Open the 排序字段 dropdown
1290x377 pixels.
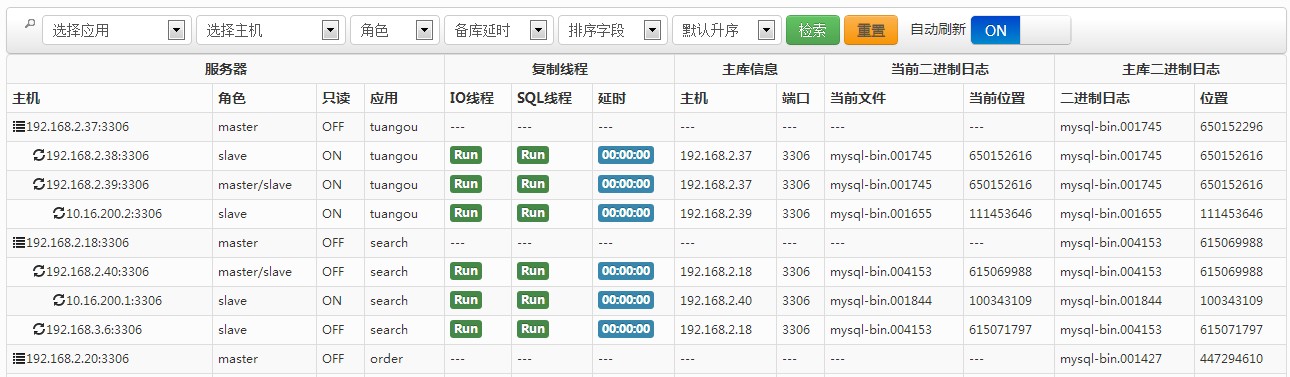point(612,30)
